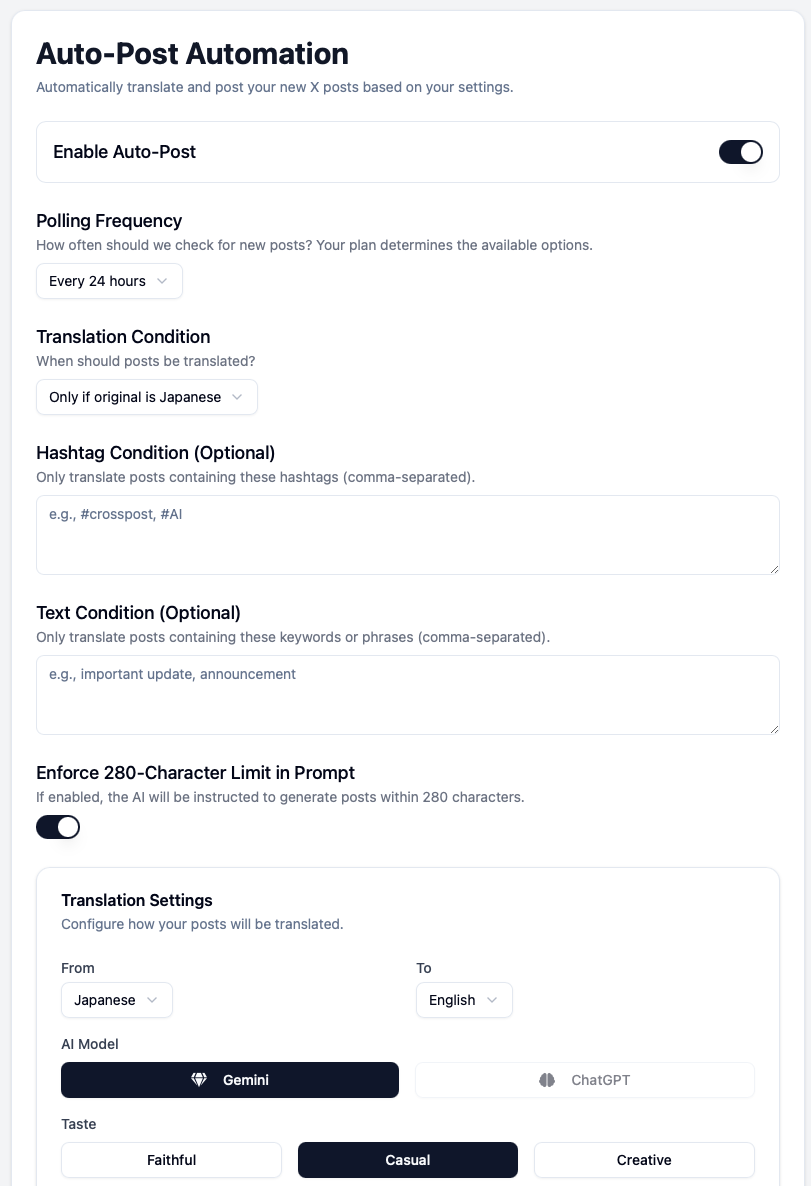Open the To language English dropdown
This screenshot has width=811, height=1186.
(464, 1000)
